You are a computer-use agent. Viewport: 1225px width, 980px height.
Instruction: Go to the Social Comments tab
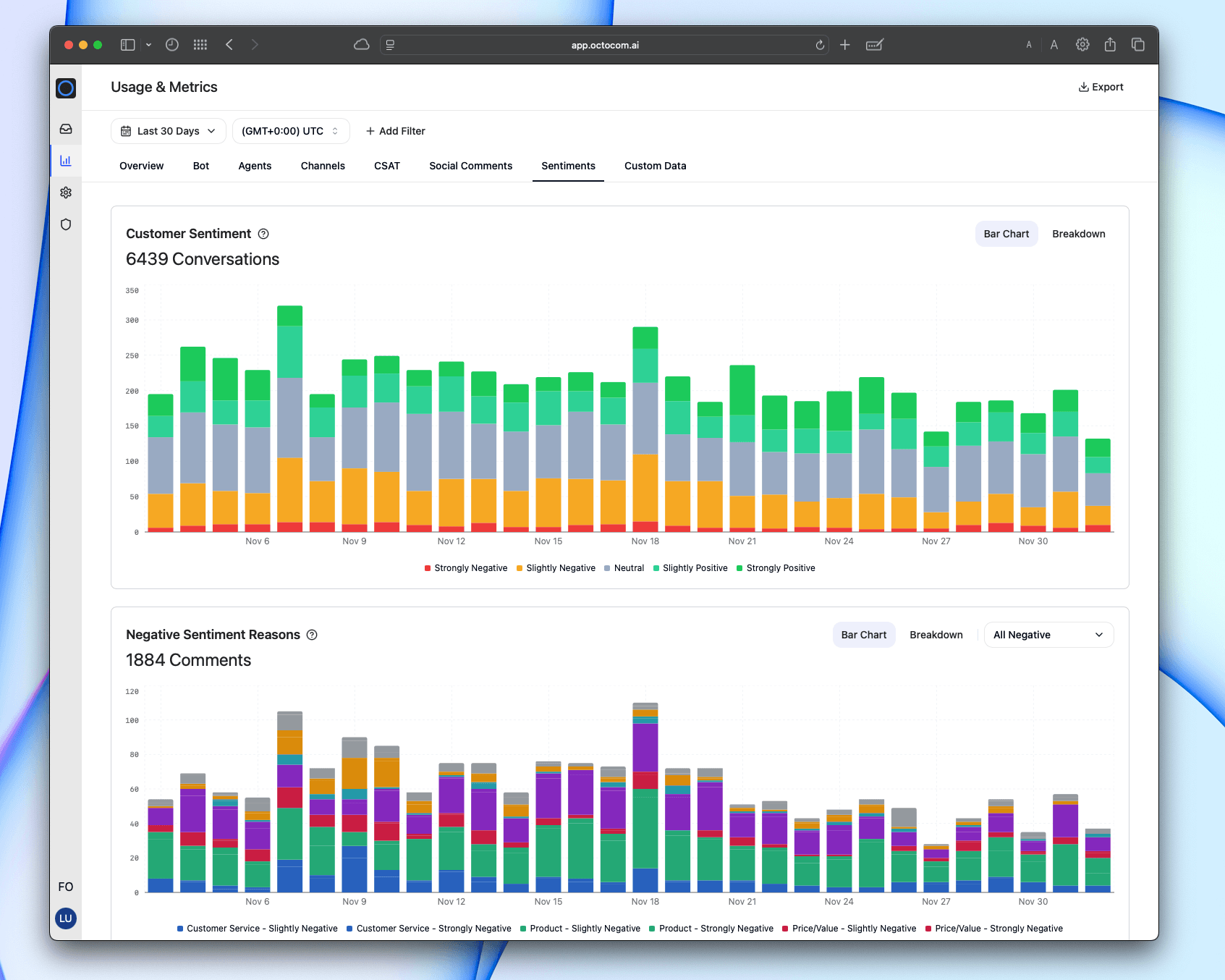tap(470, 166)
